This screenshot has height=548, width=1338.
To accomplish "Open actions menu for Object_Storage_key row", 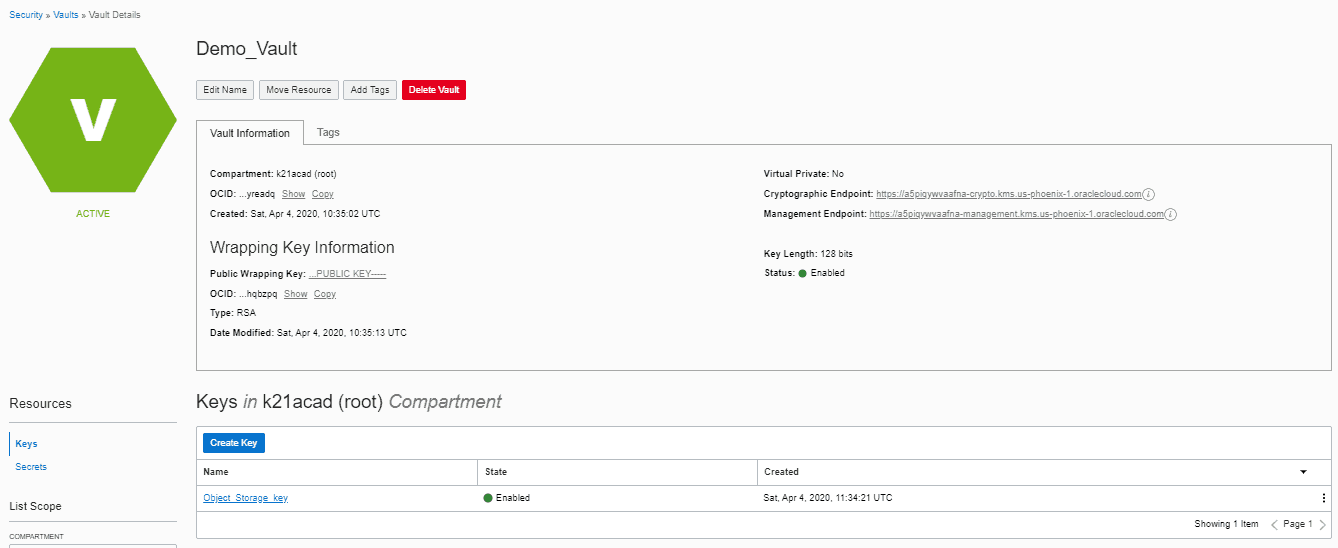I will [x=1323, y=498].
